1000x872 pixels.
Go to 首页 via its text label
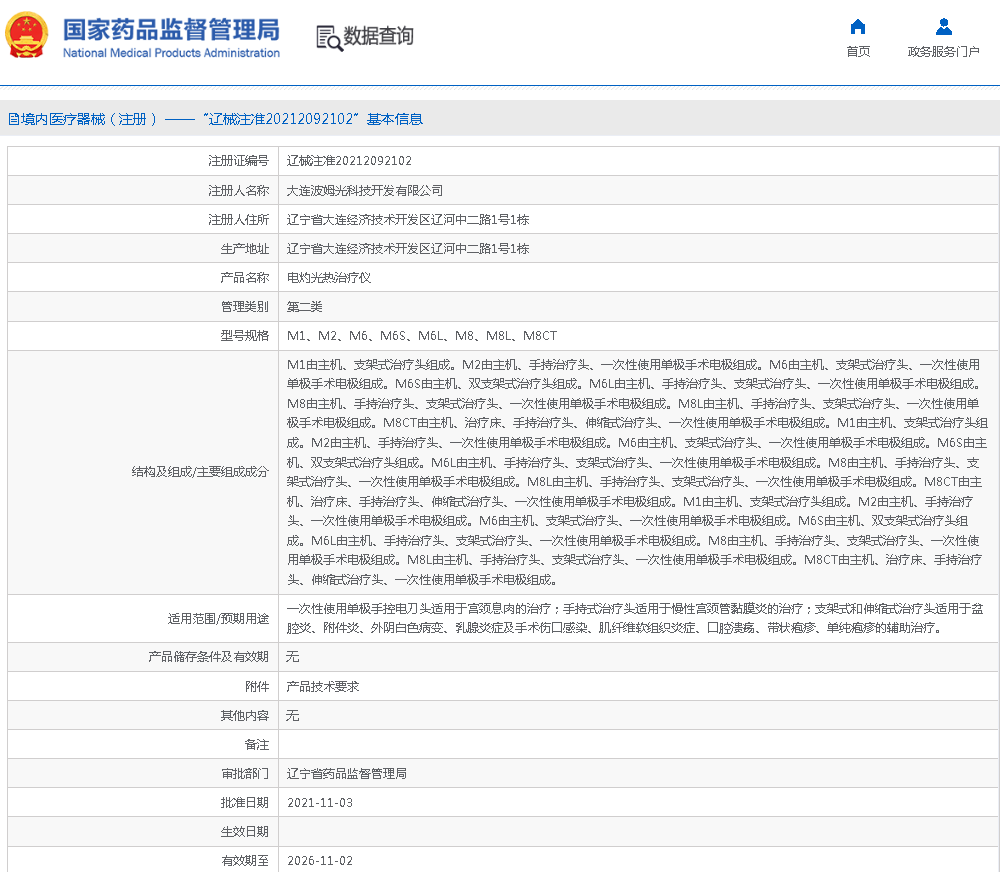(857, 52)
